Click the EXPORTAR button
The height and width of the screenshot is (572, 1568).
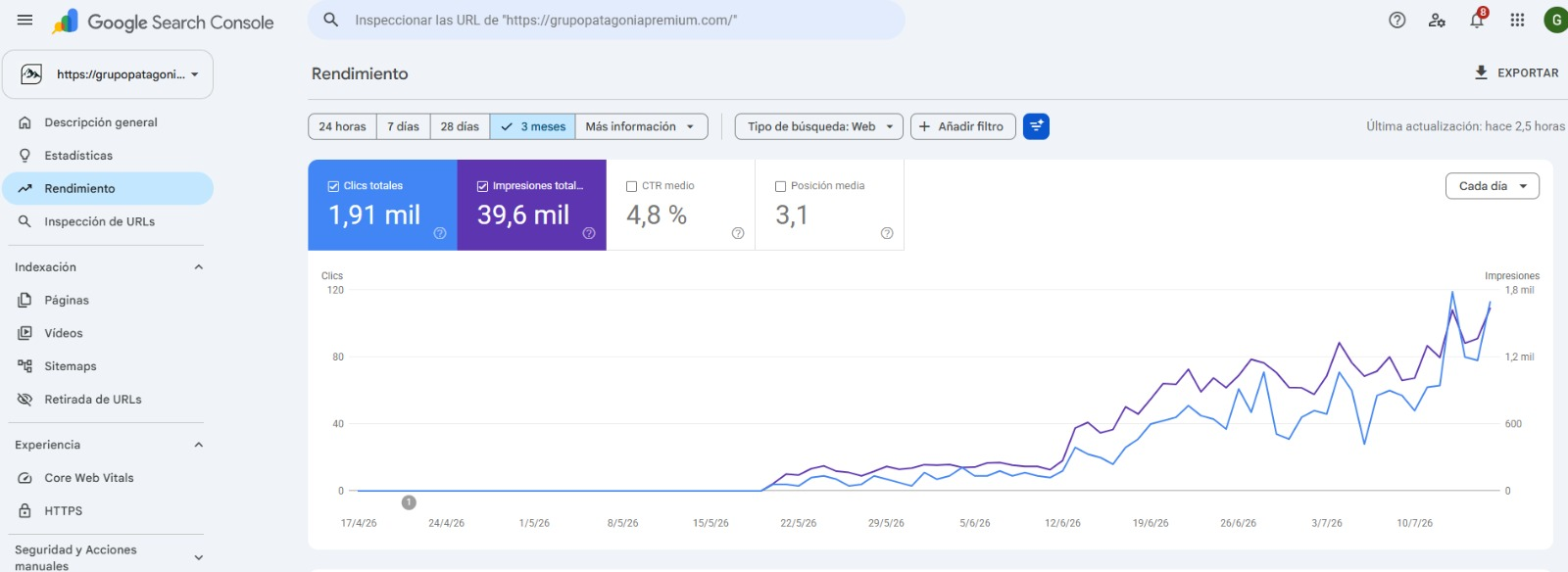pyautogui.click(x=1516, y=72)
